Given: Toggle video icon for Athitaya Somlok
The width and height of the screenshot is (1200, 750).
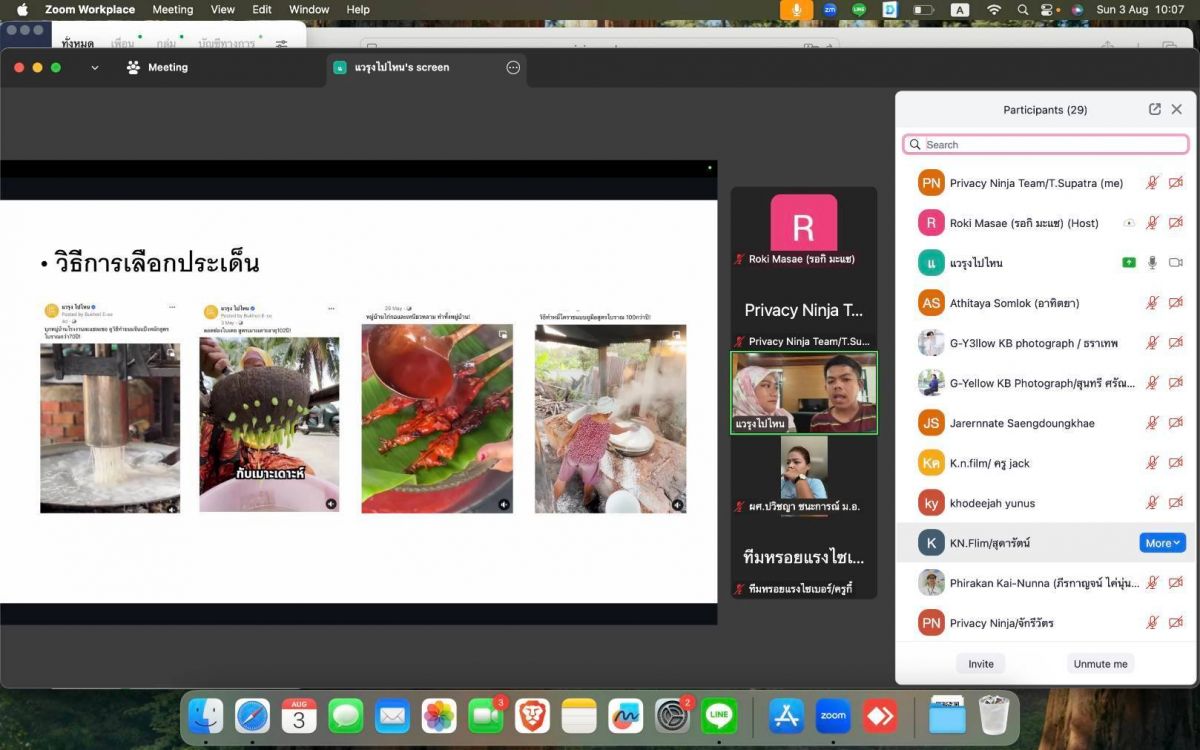Looking at the screenshot, I should (1176, 303).
